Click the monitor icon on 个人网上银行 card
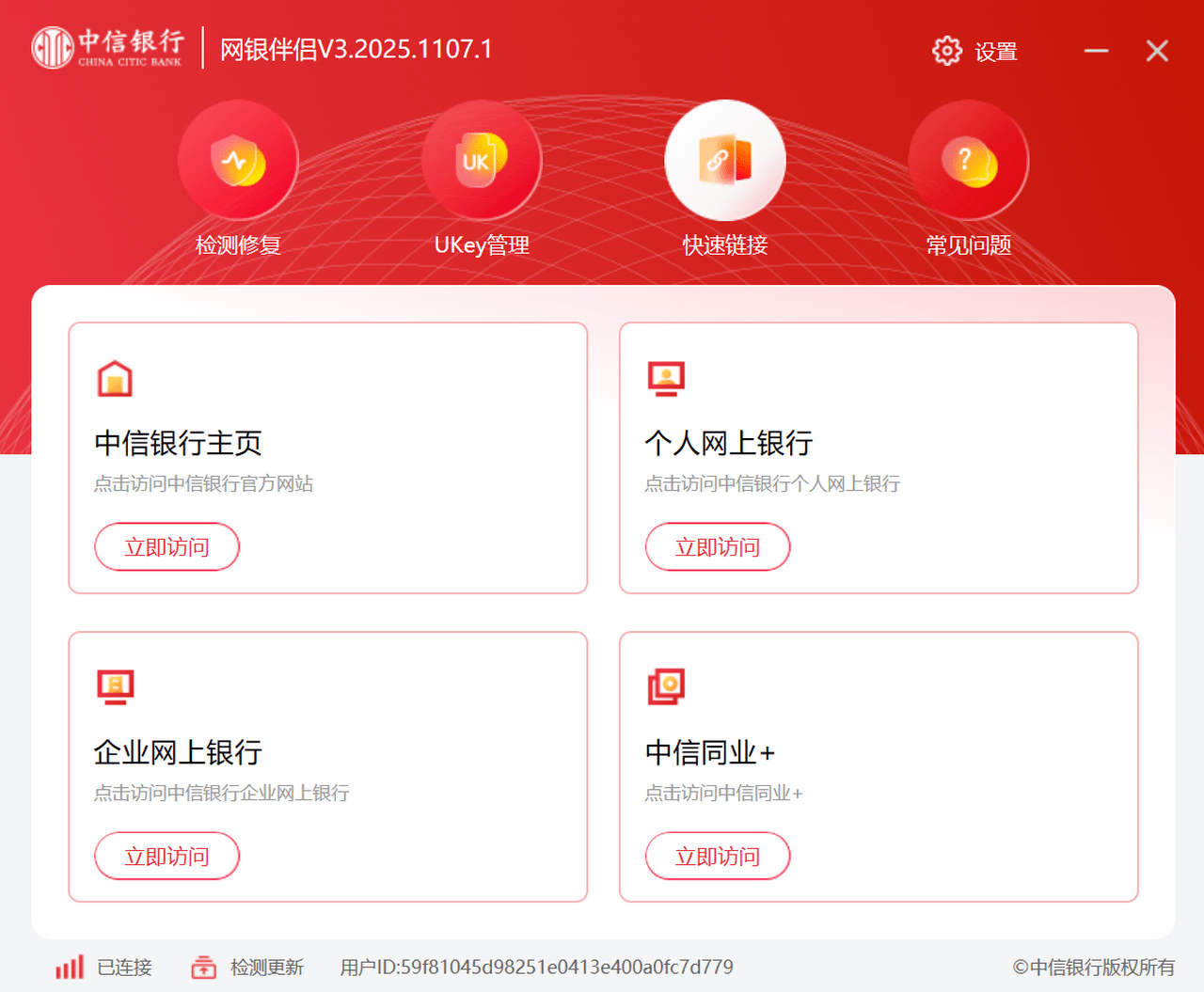The image size is (1204, 992). click(x=665, y=376)
